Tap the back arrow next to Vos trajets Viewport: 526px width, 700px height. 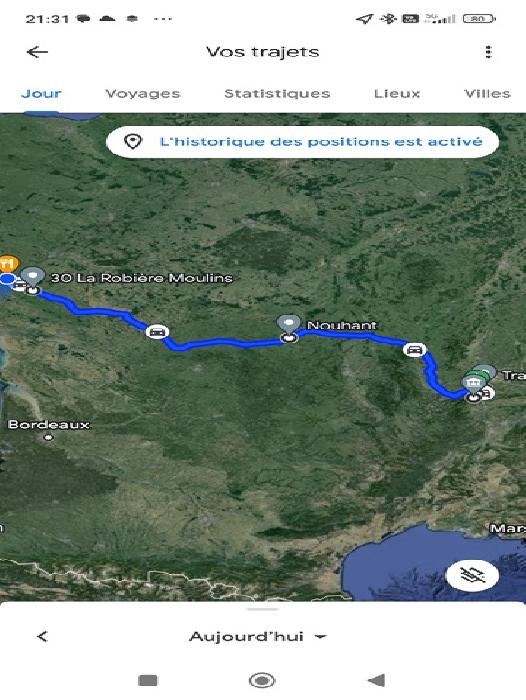point(37,52)
